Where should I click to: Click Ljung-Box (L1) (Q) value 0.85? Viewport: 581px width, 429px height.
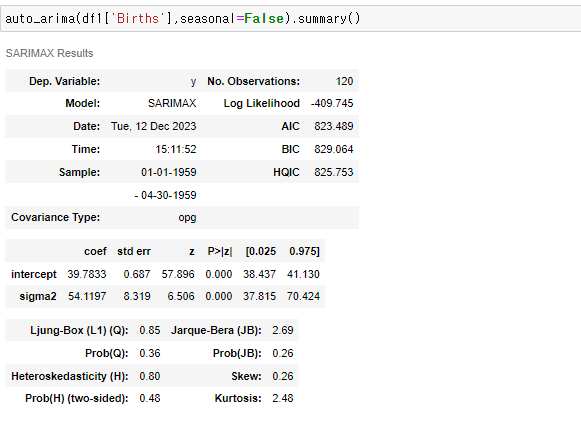point(150,330)
